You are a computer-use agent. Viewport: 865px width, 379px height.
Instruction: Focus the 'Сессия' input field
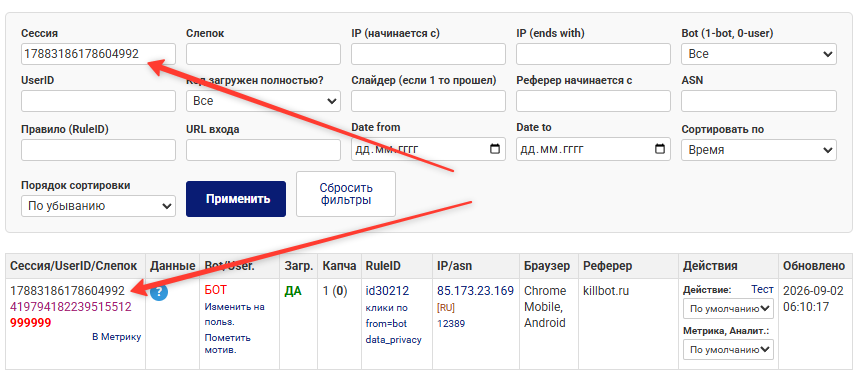click(98, 54)
